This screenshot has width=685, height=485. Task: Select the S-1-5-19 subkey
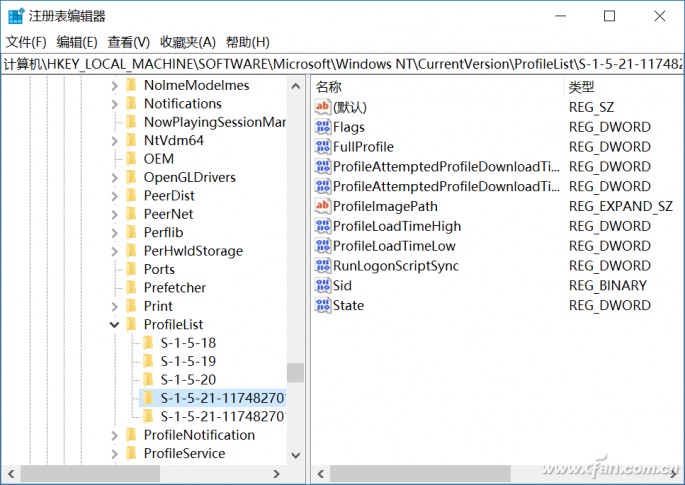point(188,361)
